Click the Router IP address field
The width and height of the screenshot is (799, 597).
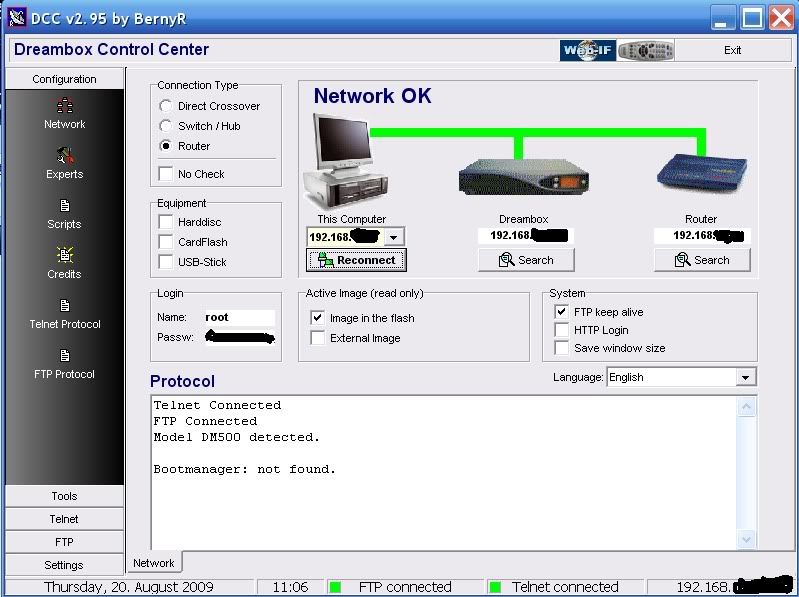tap(702, 235)
